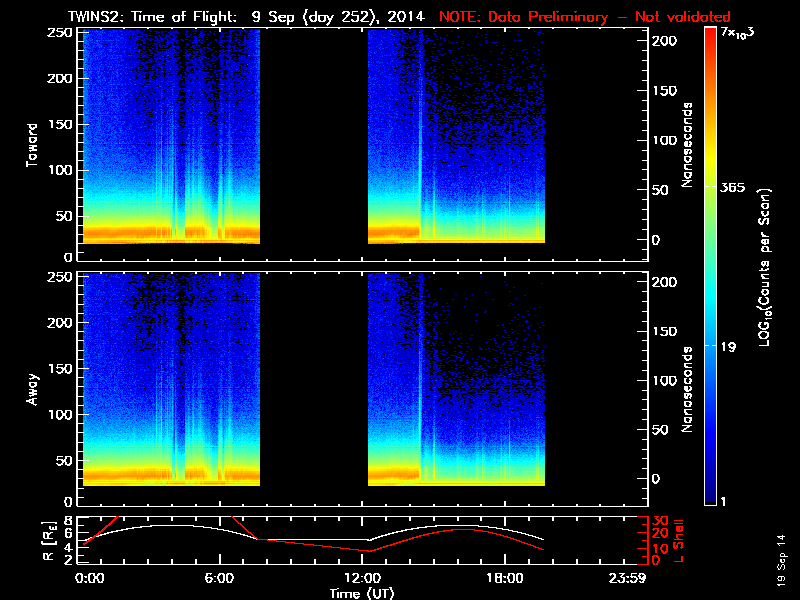Click the 'Time (UT)' axis label
Image resolution: width=800 pixels, height=600 pixels.
362,592
